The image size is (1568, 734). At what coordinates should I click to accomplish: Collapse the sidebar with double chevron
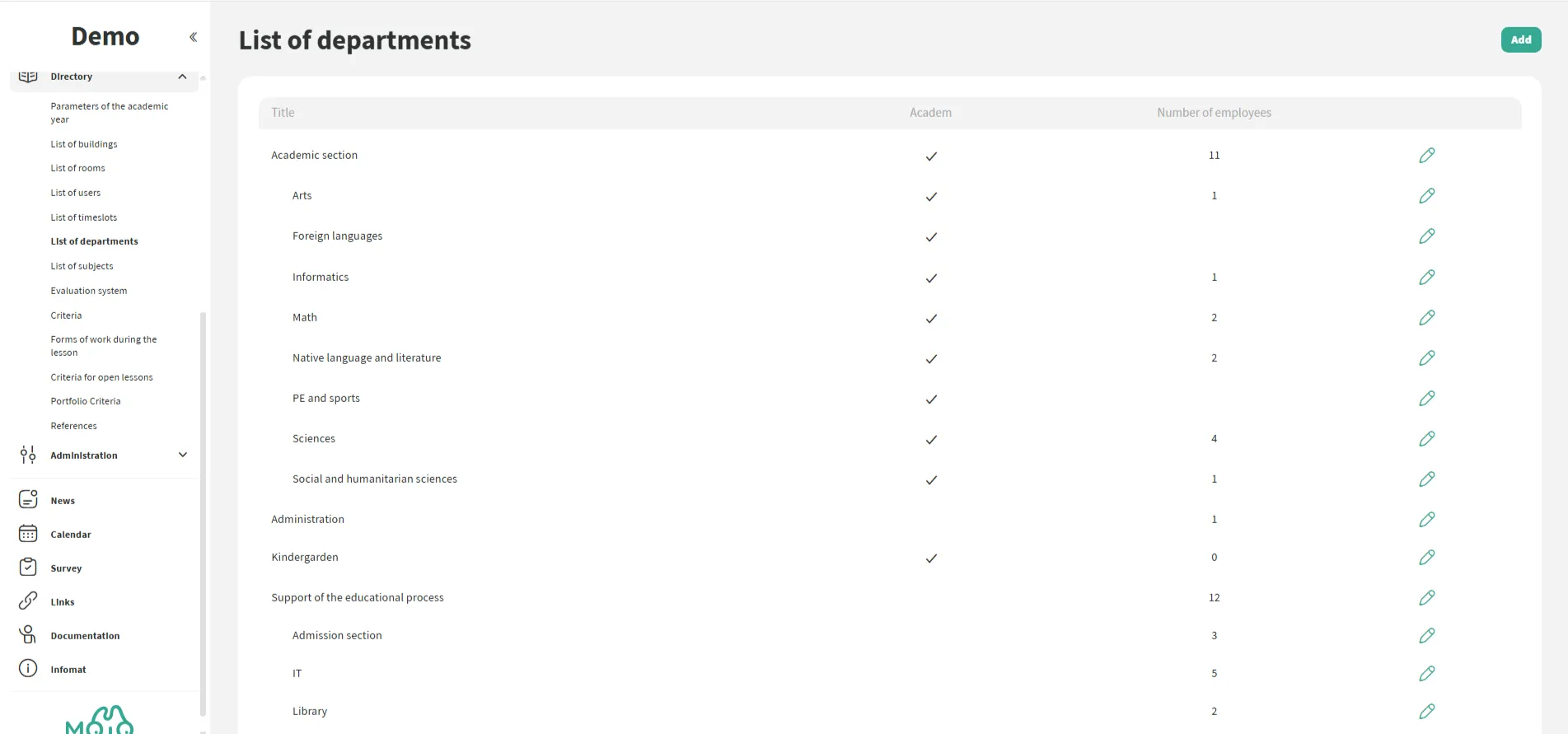193,37
